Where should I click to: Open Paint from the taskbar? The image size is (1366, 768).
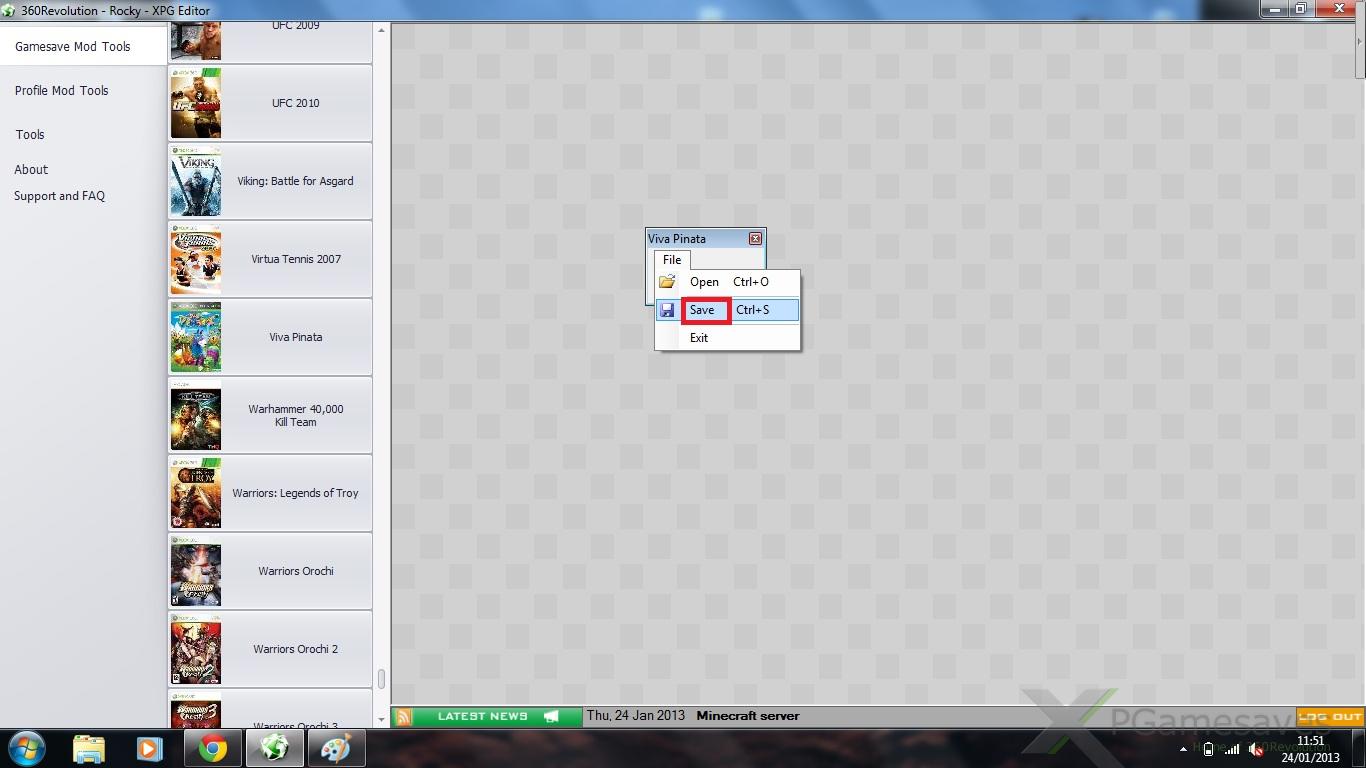coord(335,748)
